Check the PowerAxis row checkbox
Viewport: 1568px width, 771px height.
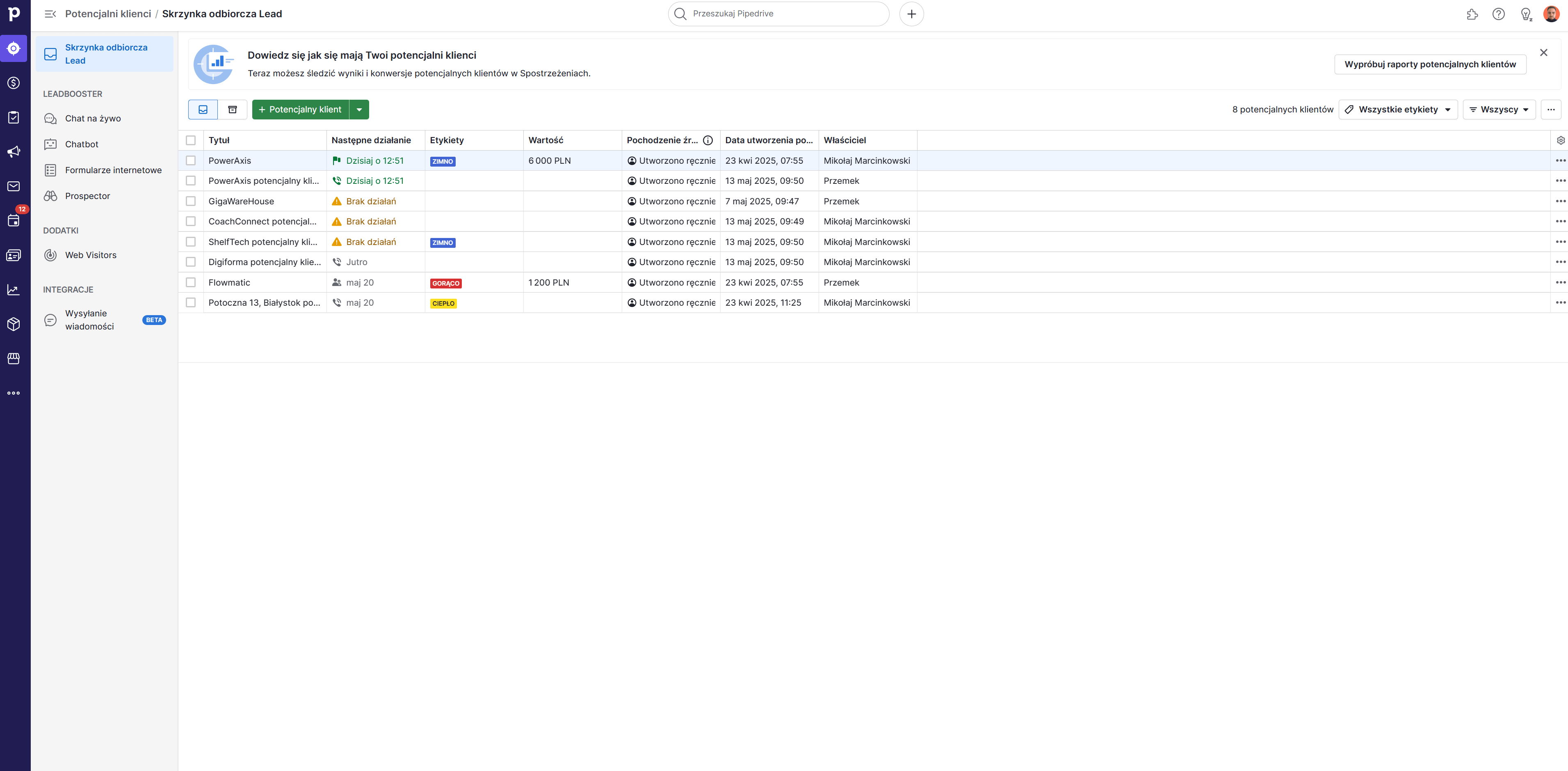point(191,161)
